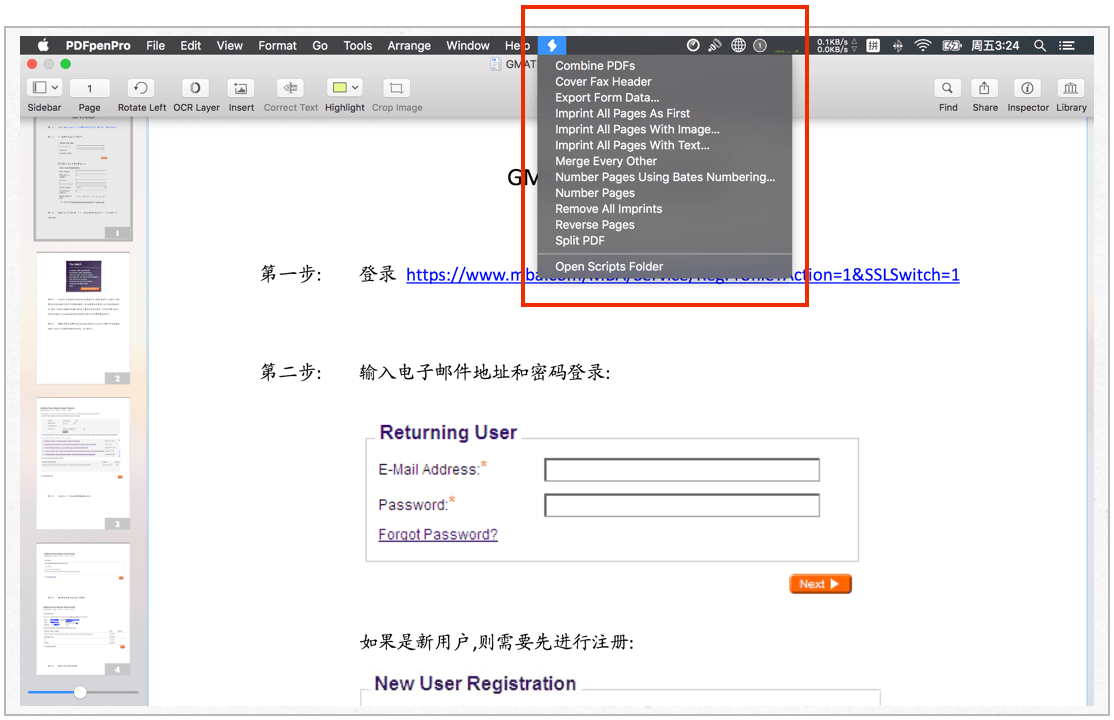Open Notification Center list icon
Screen dimensions: 1114x720
(x=1066, y=45)
